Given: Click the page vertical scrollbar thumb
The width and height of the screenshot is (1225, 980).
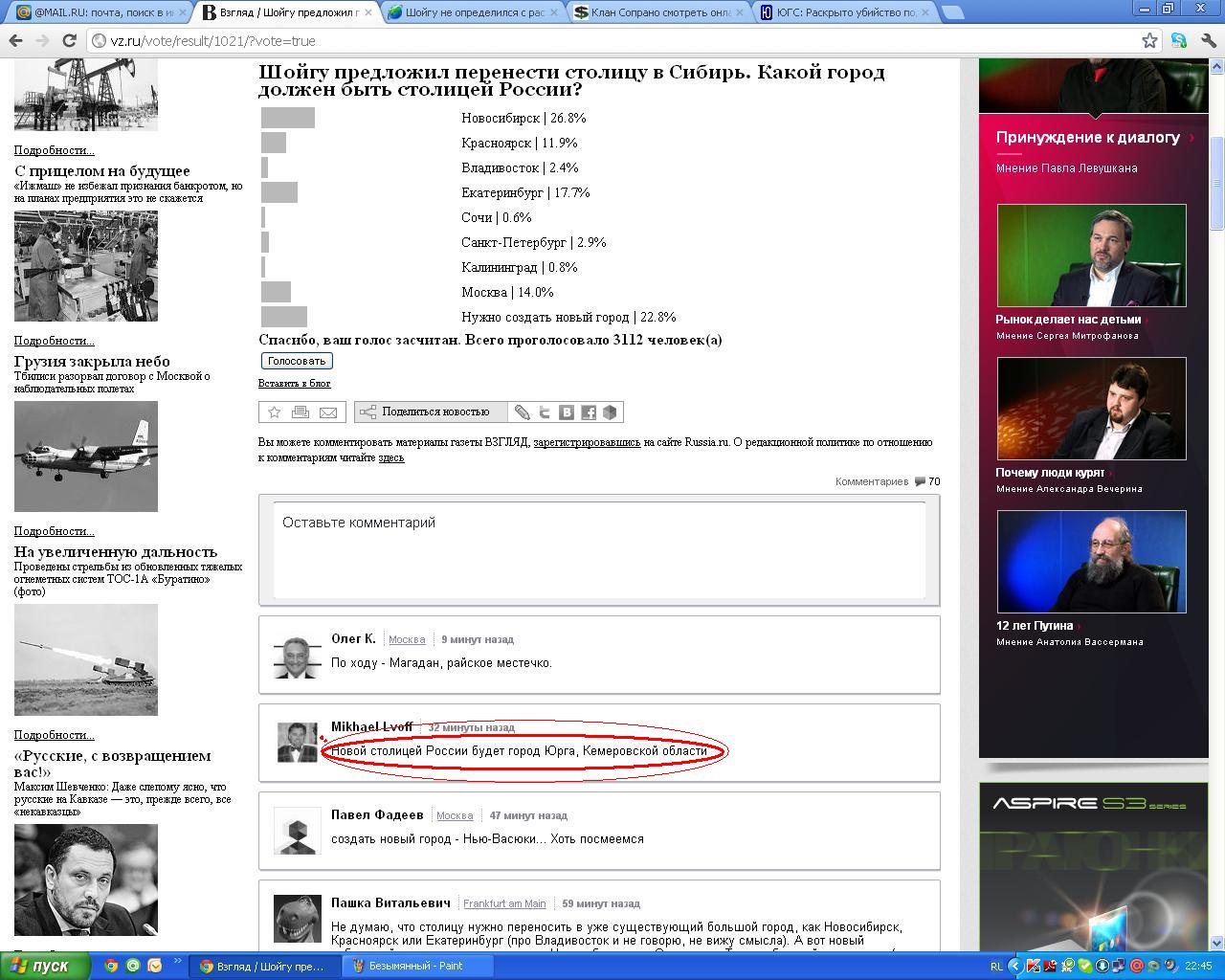Looking at the screenshot, I should click(1217, 182).
